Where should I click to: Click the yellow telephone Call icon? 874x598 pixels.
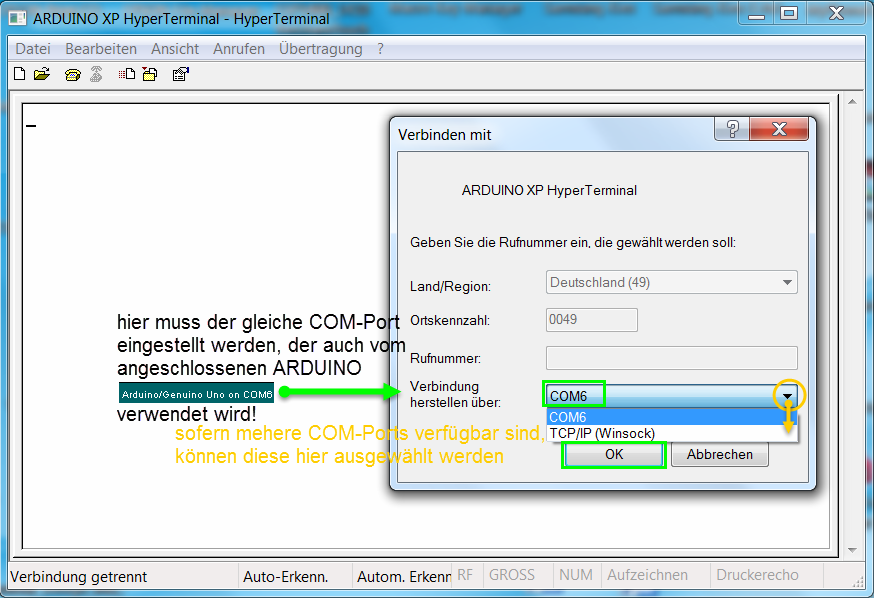pyautogui.click(x=72, y=74)
